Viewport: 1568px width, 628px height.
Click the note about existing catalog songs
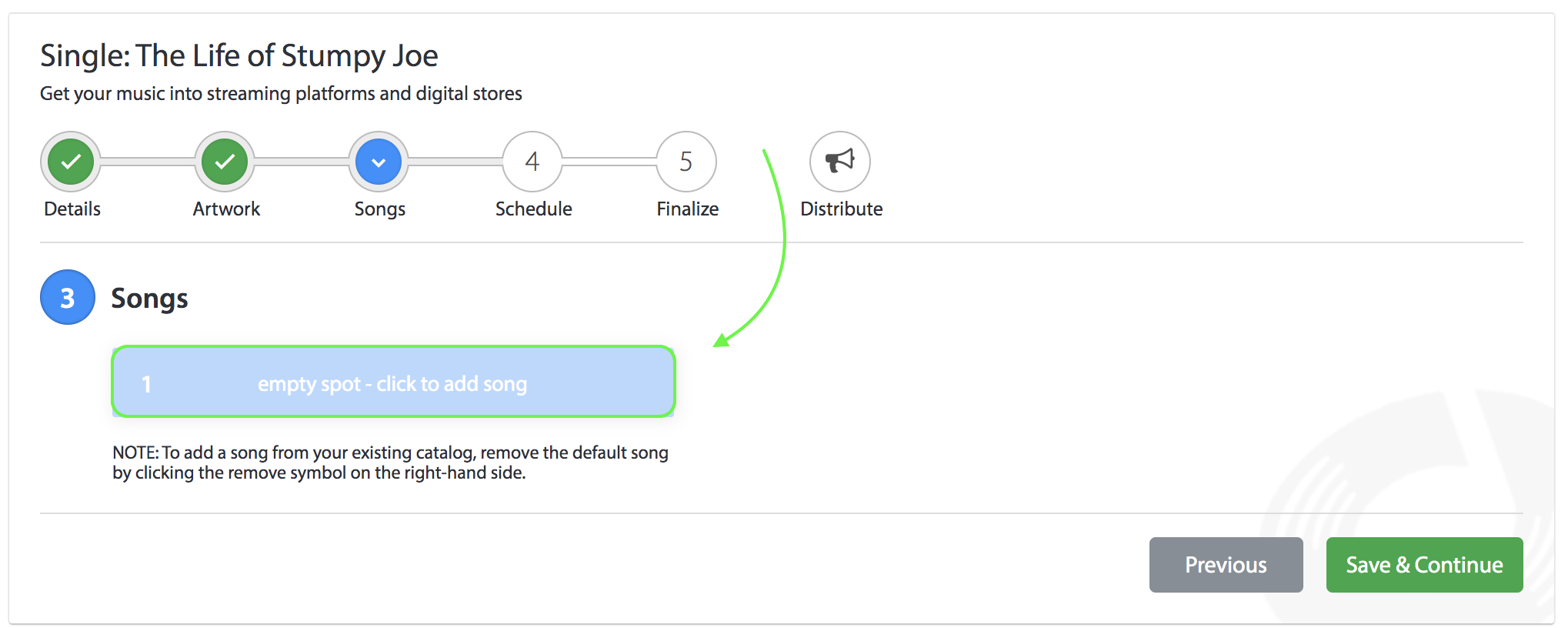tap(391, 463)
